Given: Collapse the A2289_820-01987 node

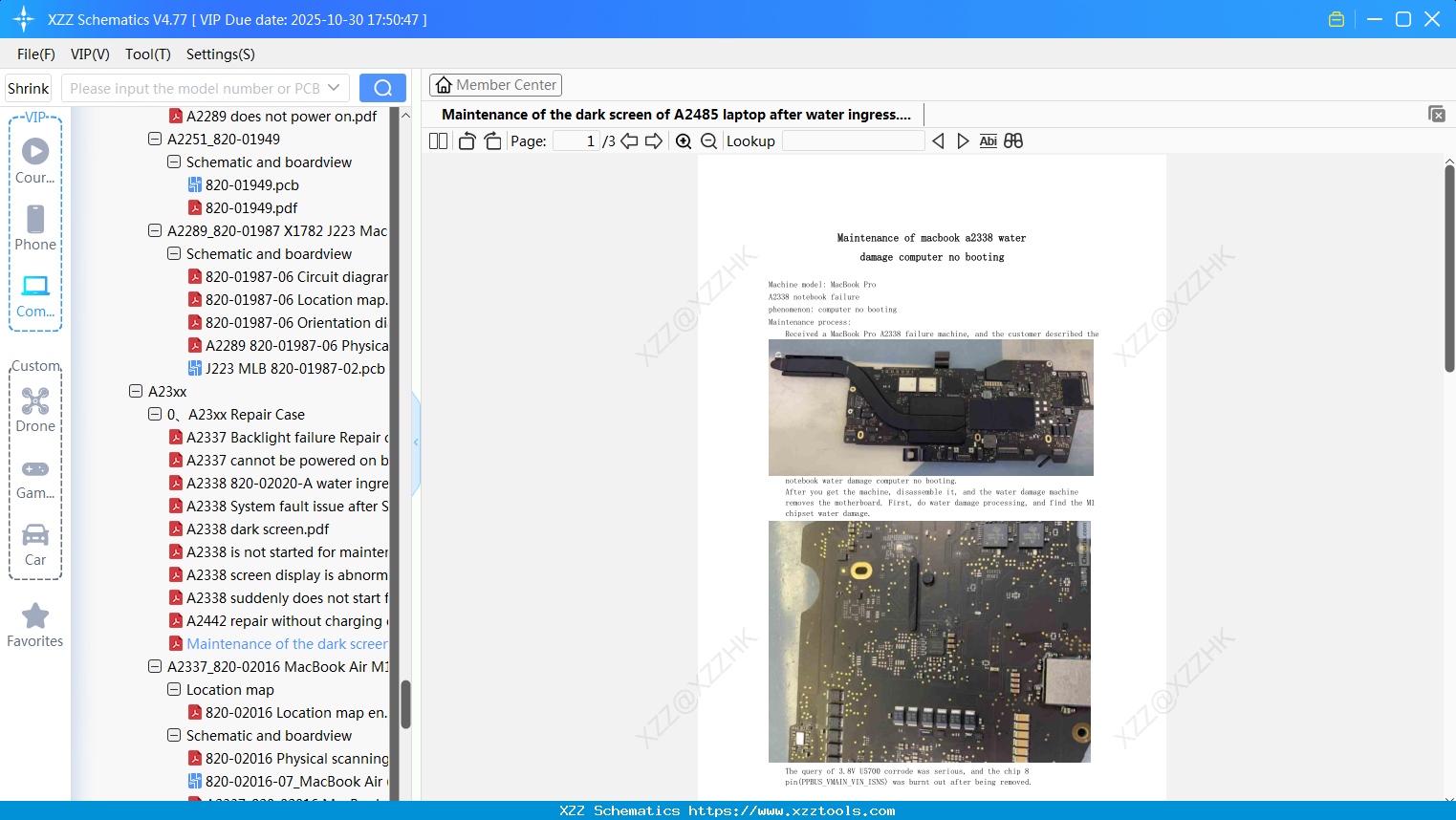Looking at the screenshot, I should click(155, 231).
